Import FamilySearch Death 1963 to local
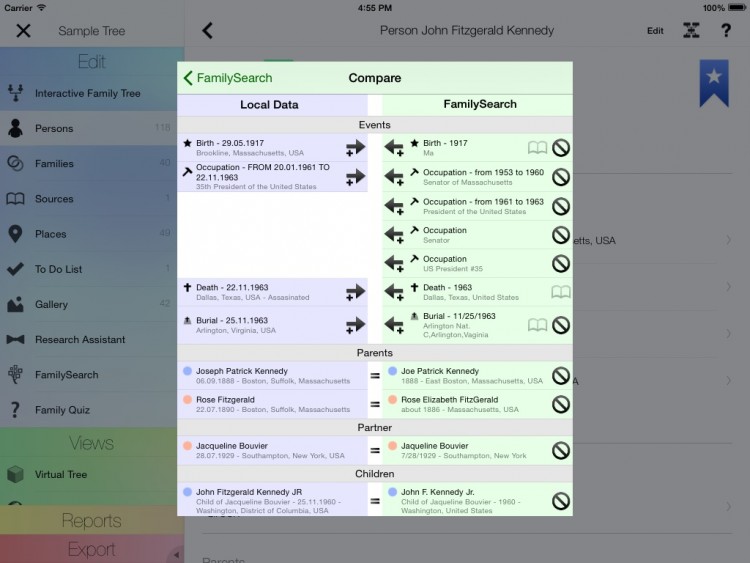The image size is (750, 563). coord(394,292)
